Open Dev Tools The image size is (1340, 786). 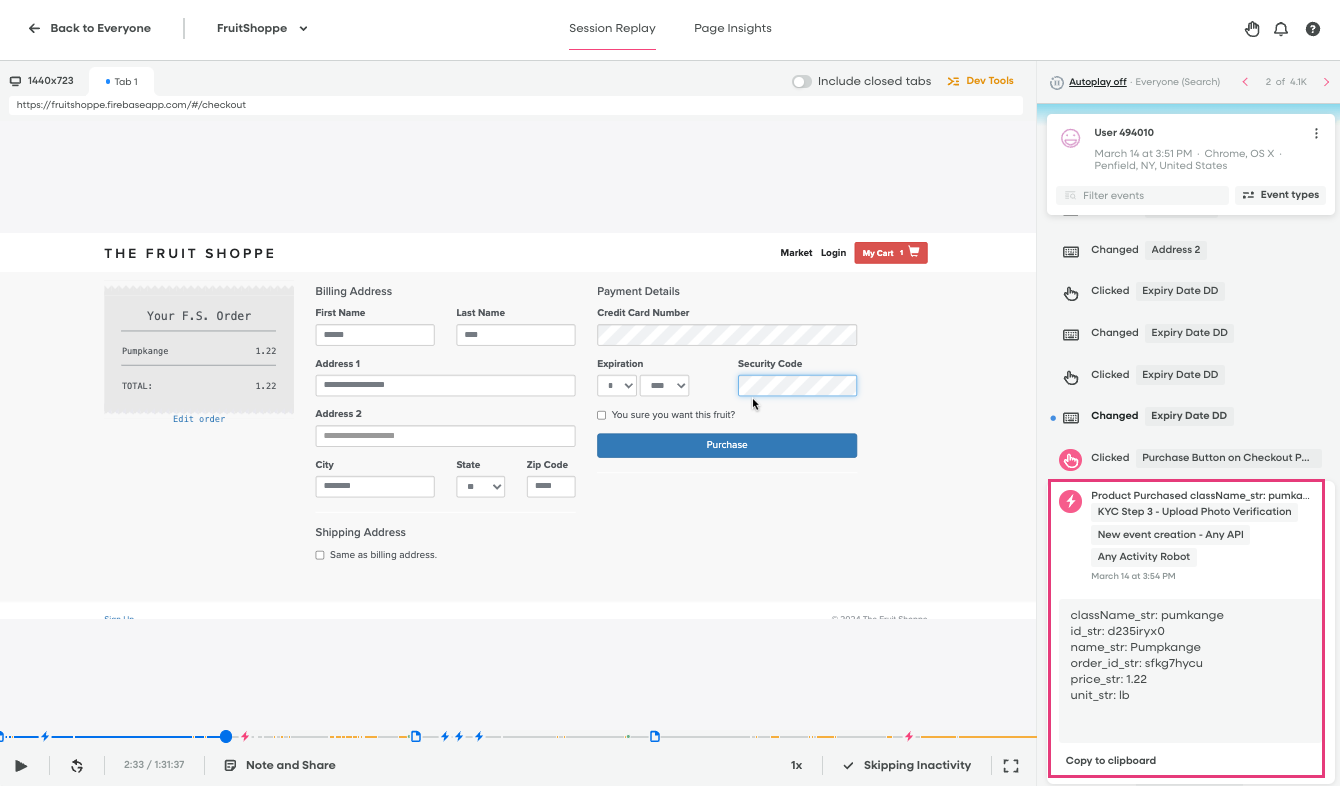tap(980, 81)
